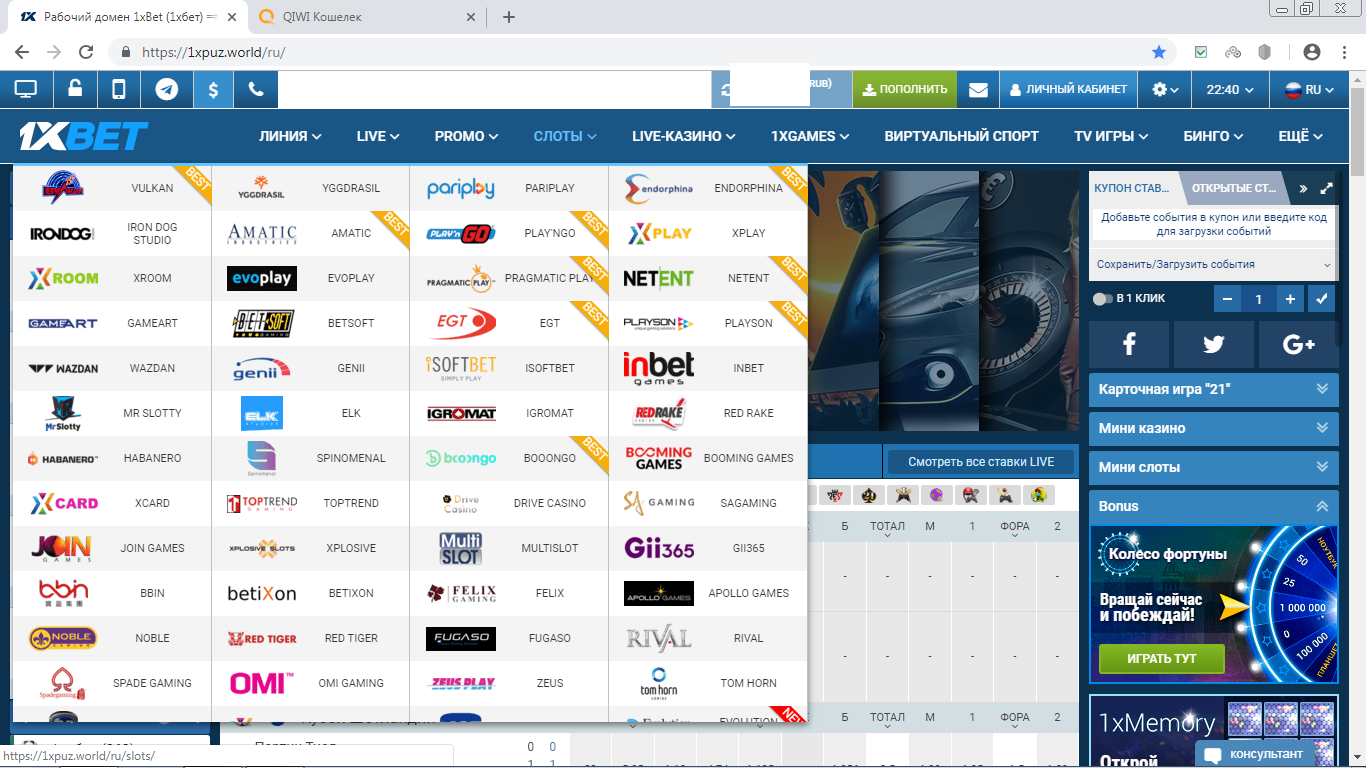Image resolution: width=1366 pixels, height=768 pixels.
Task: Share via the Twitter icon
Action: click(1213, 344)
